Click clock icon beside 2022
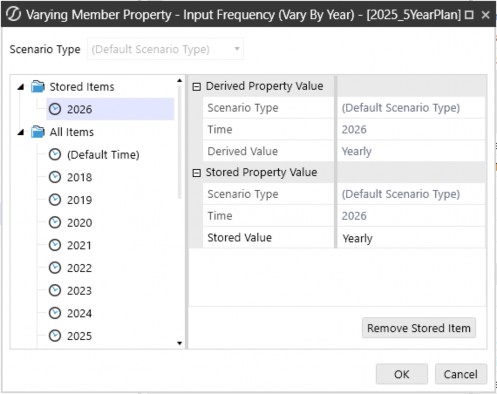The image size is (497, 394). (55, 268)
